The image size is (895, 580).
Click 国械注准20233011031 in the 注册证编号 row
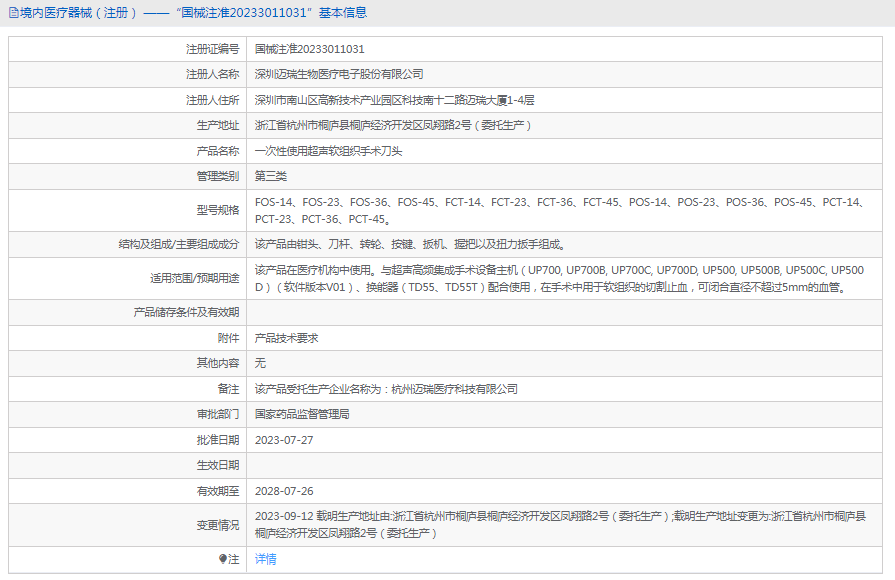coord(309,50)
